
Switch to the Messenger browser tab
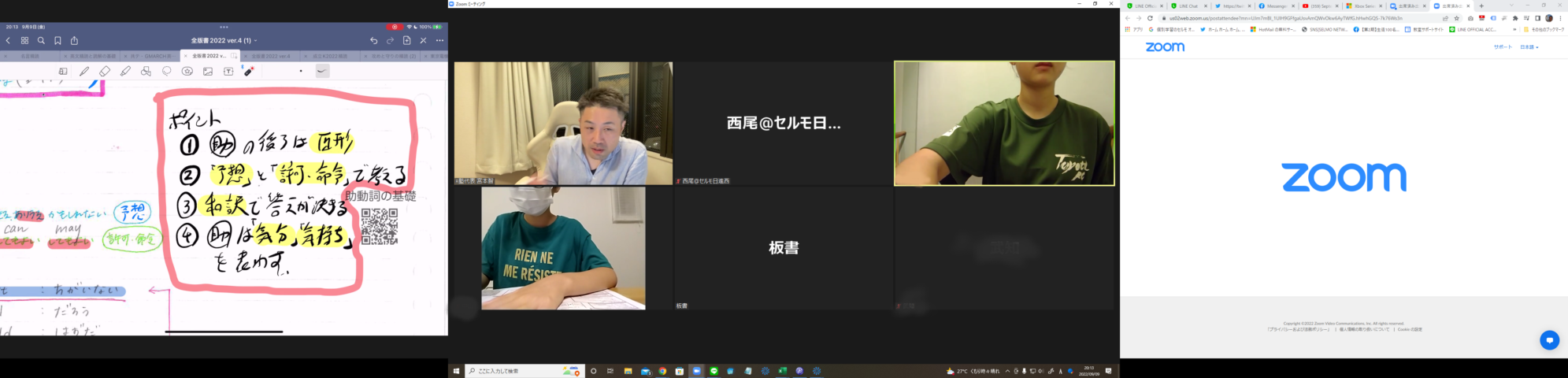[x=1276, y=6]
